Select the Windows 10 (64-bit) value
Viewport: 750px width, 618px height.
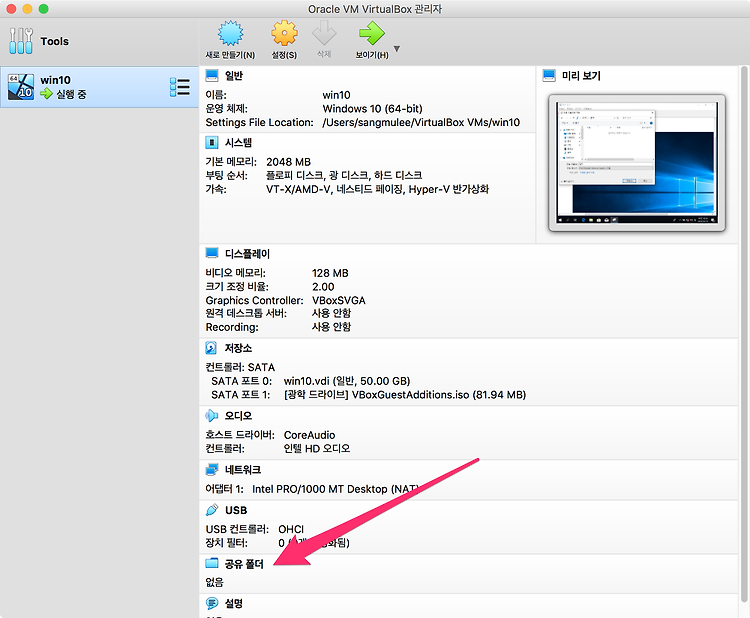point(372,109)
